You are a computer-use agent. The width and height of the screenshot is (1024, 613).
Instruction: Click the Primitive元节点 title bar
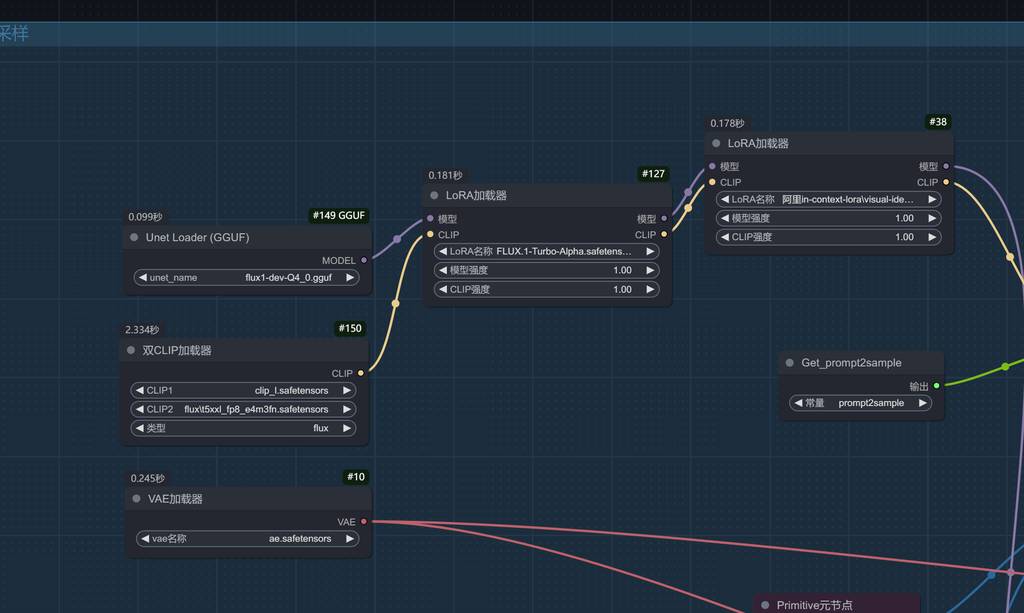(x=836, y=605)
